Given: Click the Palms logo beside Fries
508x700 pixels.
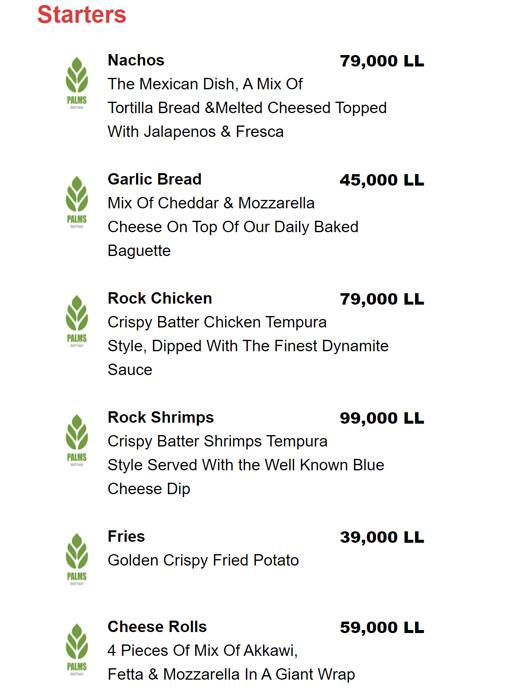Looking at the screenshot, I should 77,559.
